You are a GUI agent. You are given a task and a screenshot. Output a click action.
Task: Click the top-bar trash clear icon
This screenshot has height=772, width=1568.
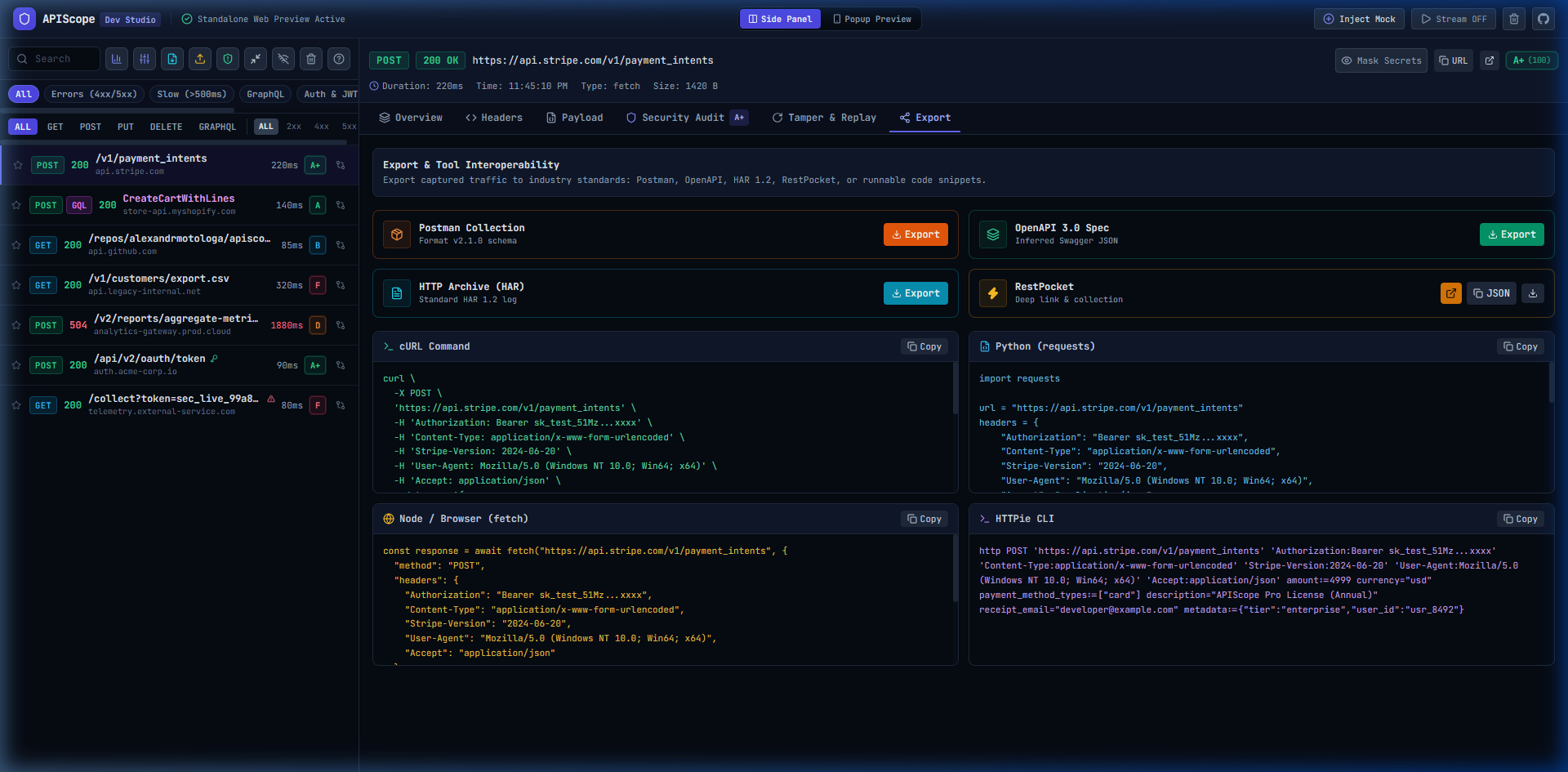click(x=1514, y=19)
